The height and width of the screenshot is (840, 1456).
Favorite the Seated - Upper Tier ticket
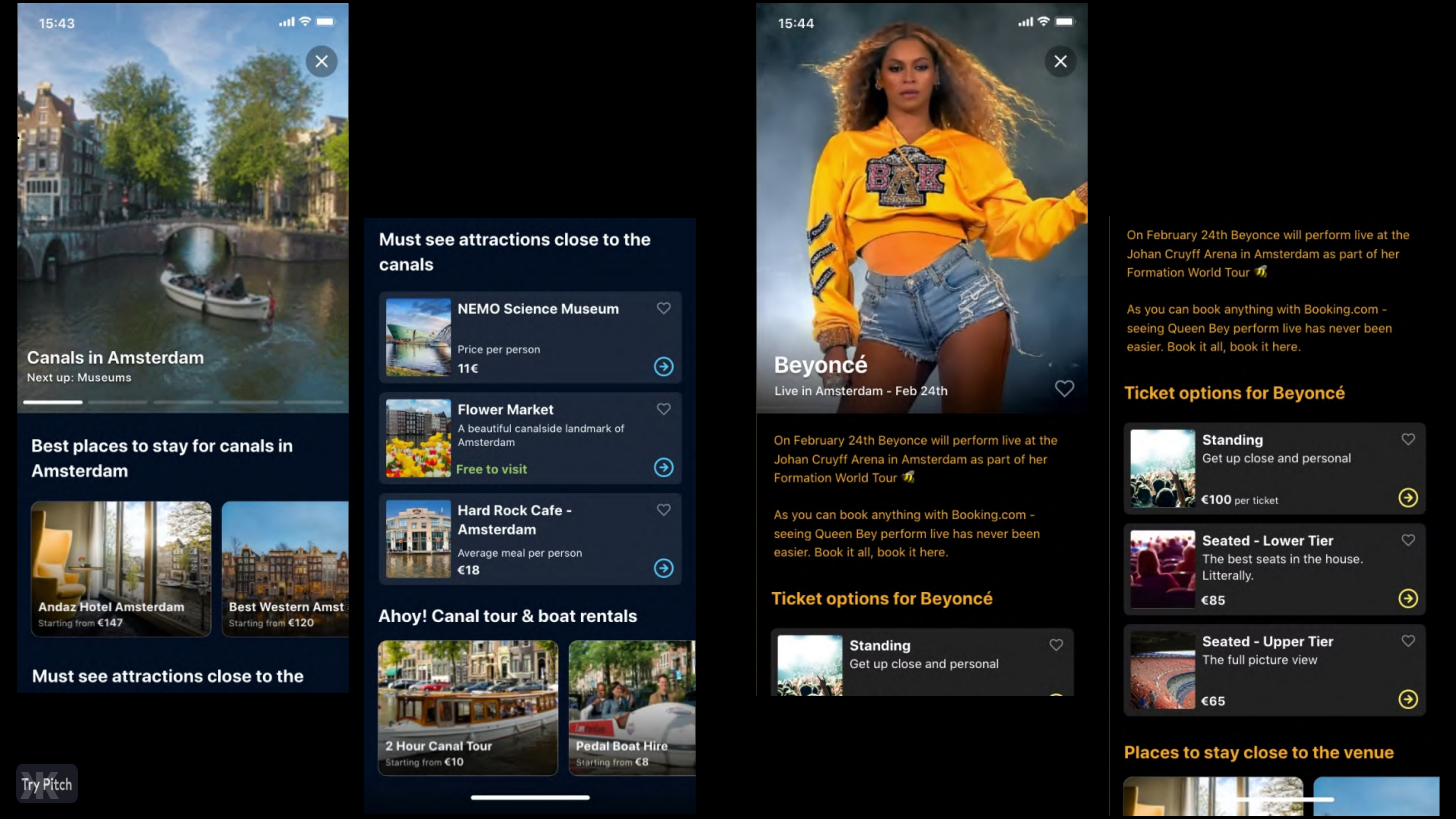click(1408, 640)
